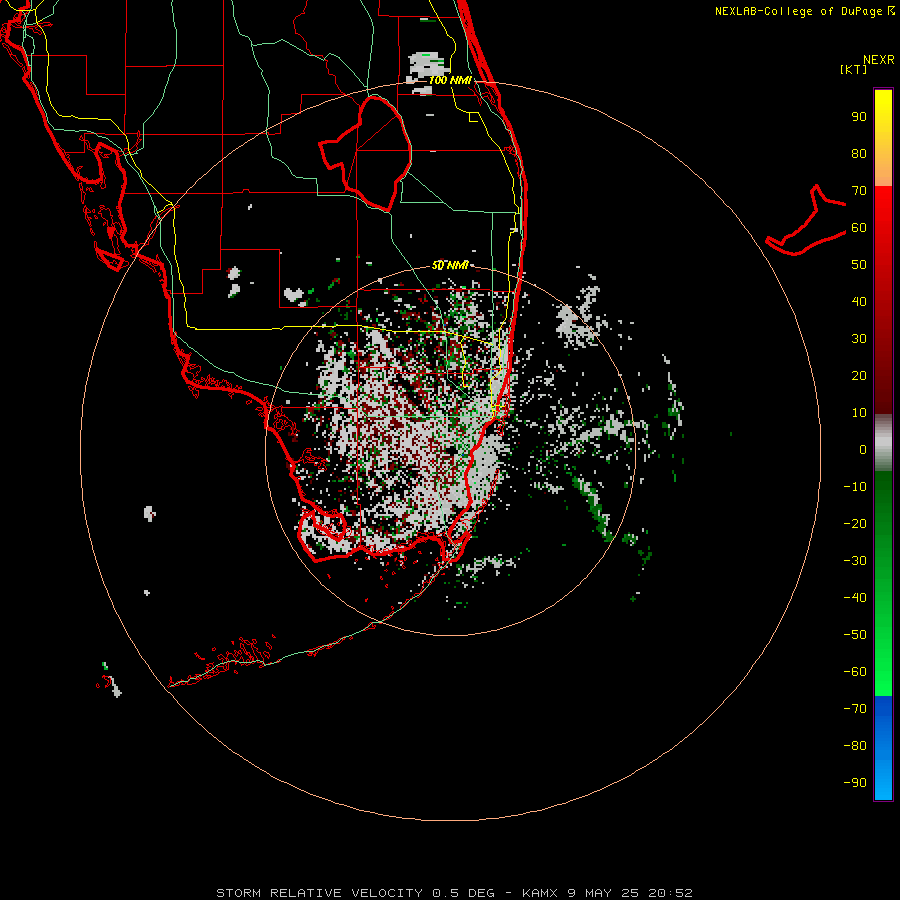Viewport: 900px width, 900px height.
Task: Click the NEXR label above the color scale
Action: (x=879, y=60)
